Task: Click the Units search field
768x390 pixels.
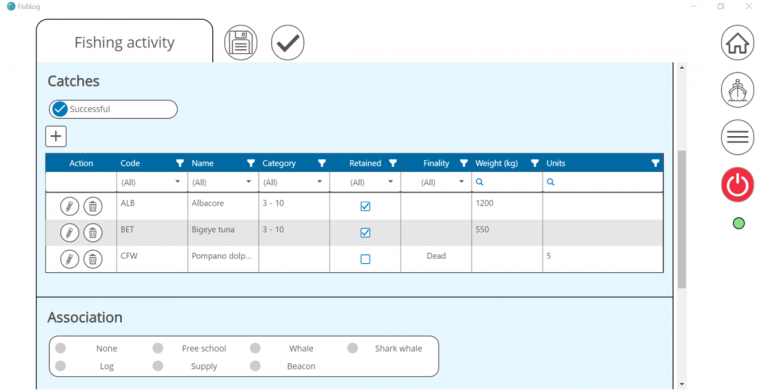Action: point(603,182)
